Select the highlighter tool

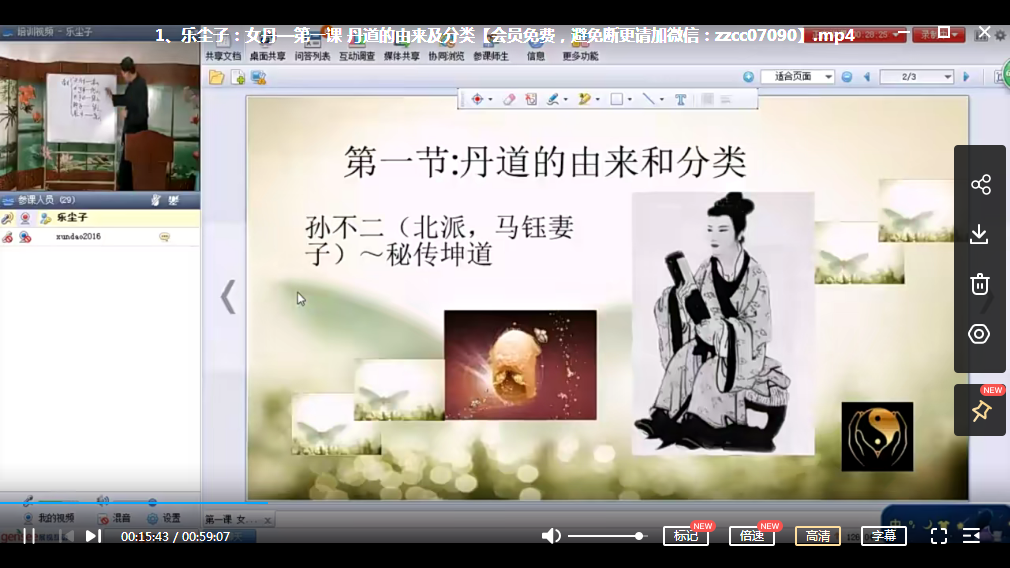(584, 99)
